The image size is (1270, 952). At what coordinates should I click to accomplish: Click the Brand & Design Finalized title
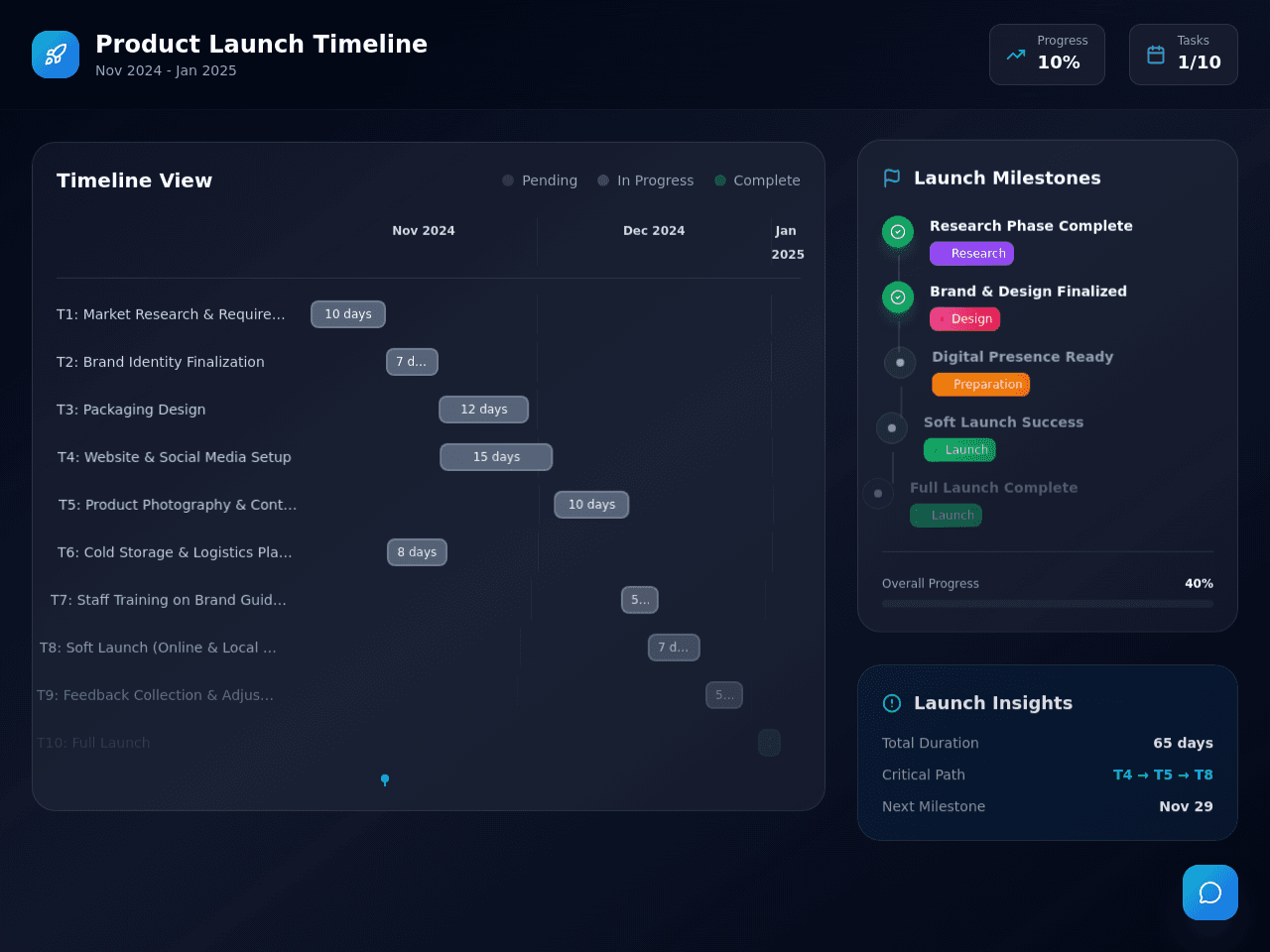coord(1028,292)
